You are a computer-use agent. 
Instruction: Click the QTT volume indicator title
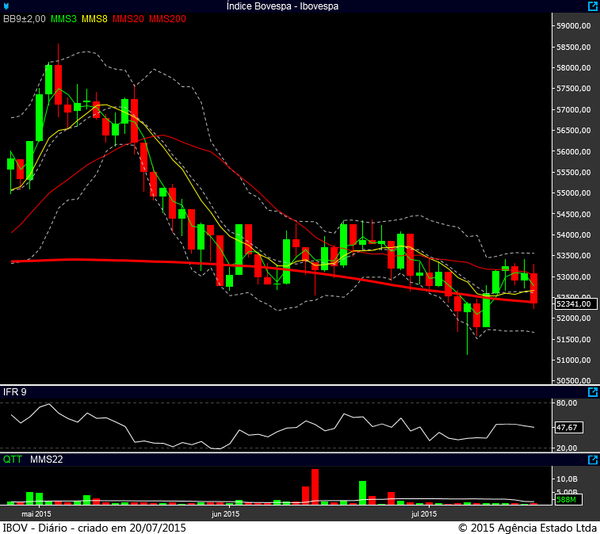click(13, 459)
